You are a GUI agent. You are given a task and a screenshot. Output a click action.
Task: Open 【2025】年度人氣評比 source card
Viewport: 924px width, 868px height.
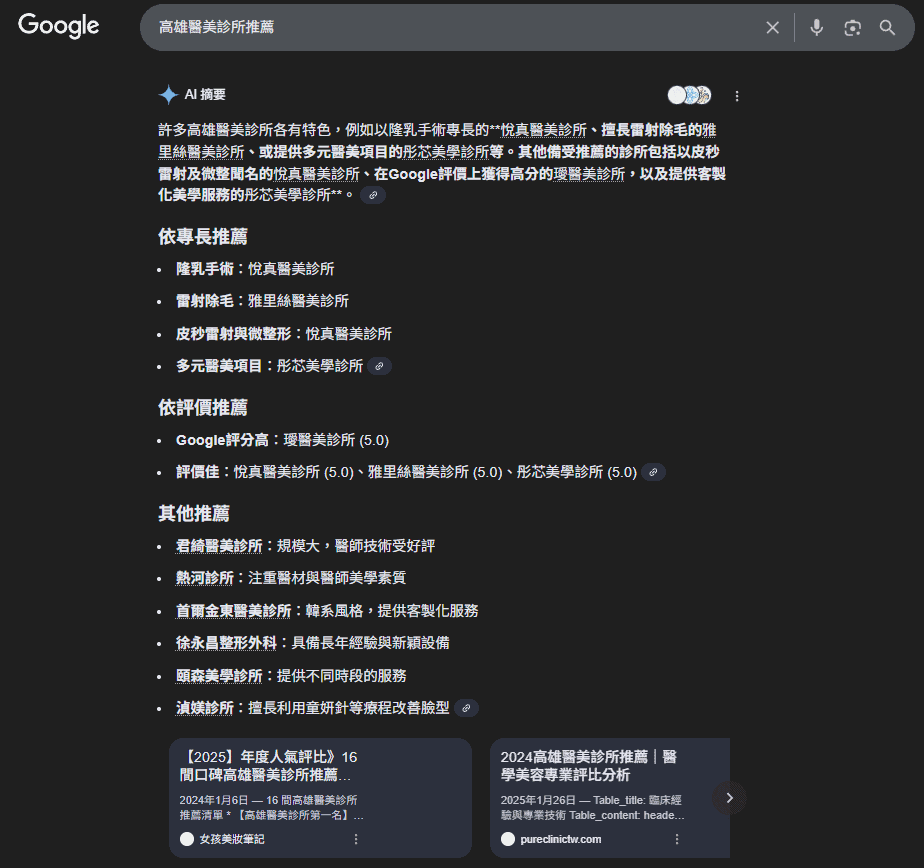(320, 798)
